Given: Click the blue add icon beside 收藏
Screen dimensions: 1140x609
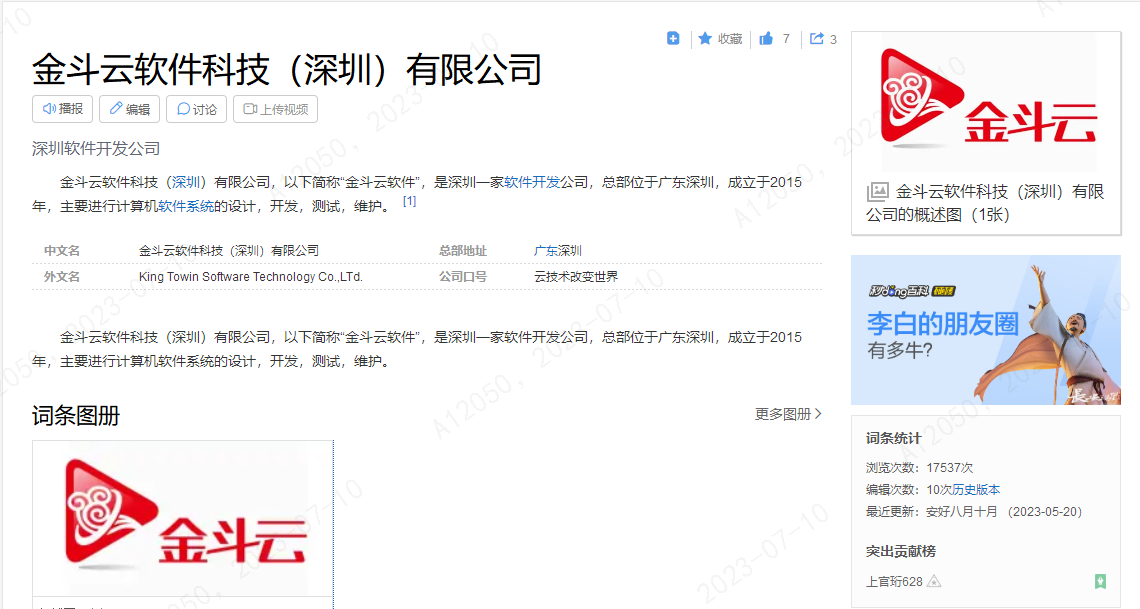Looking at the screenshot, I should [673, 38].
